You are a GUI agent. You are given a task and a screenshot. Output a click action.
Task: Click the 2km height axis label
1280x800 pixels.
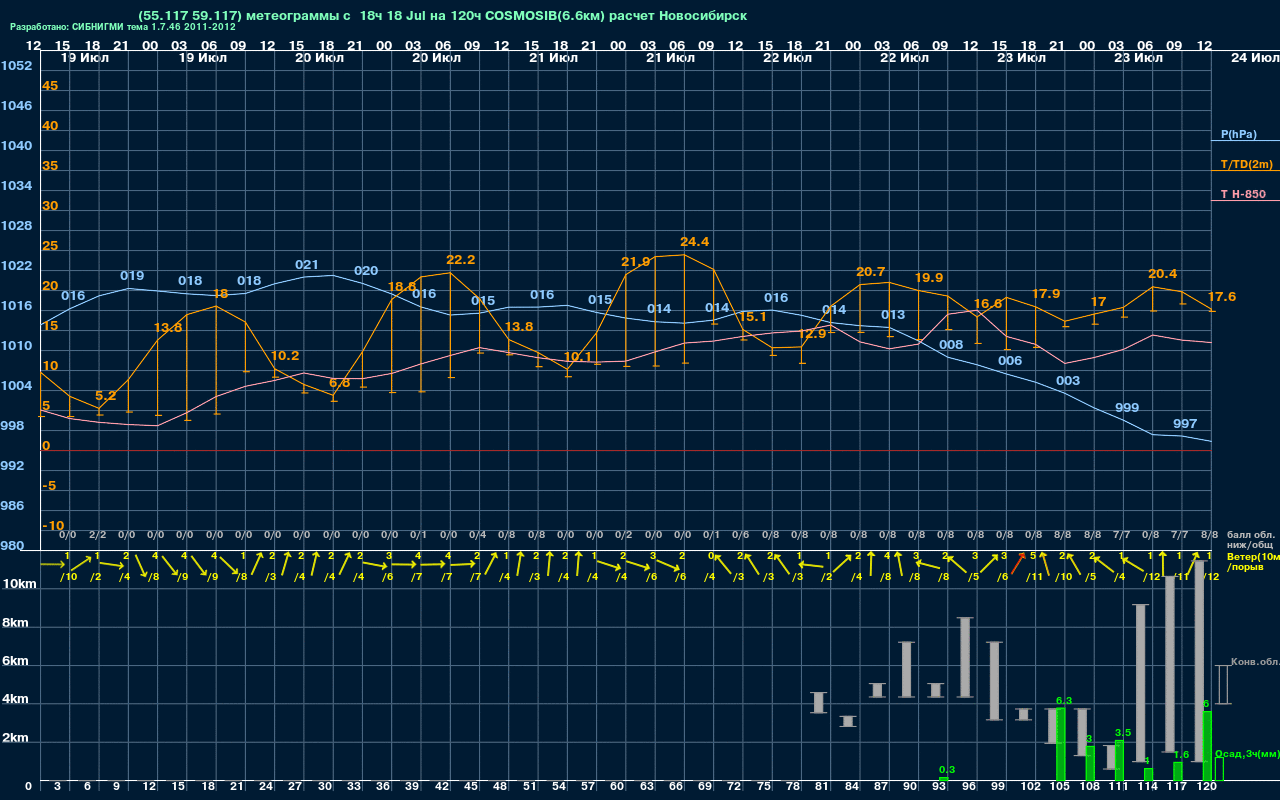click(x=16, y=739)
